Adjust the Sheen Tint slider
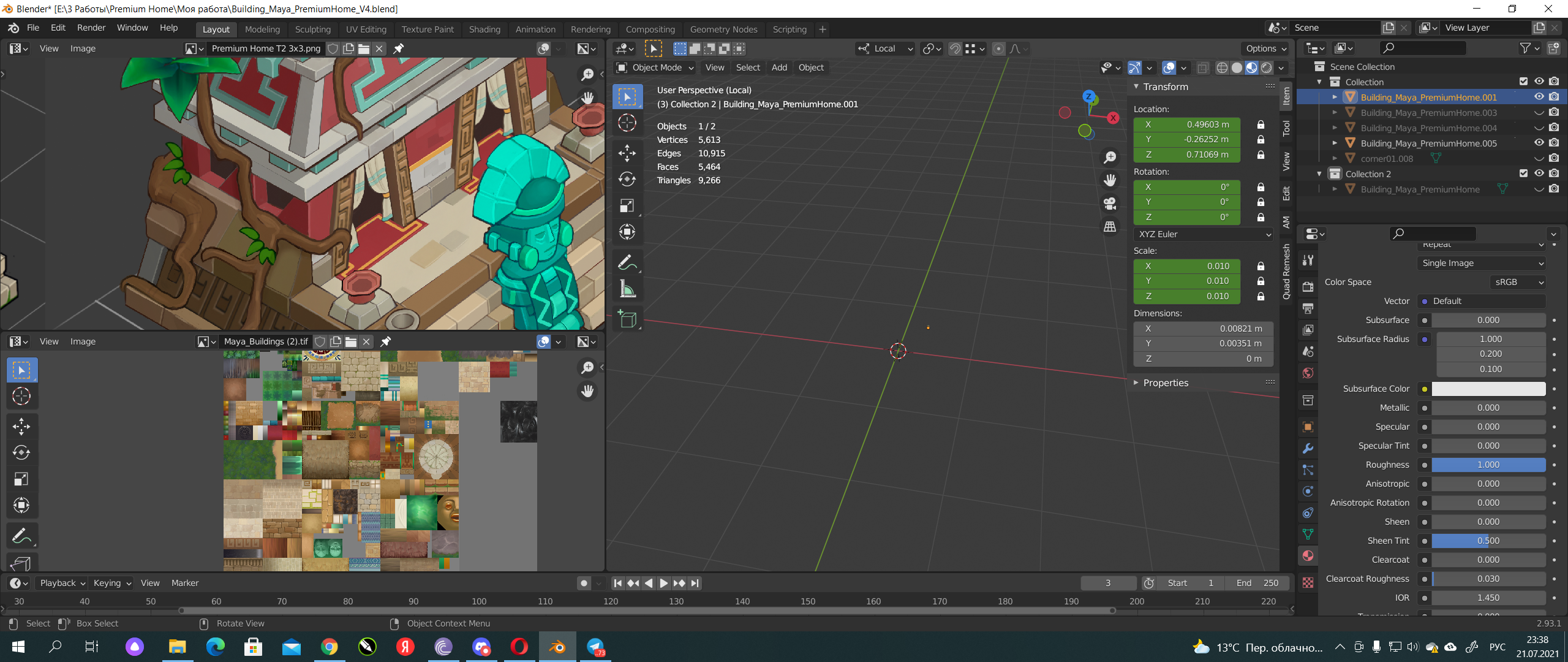This screenshot has width=1568, height=662. pyautogui.click(x=1488, y=541)
